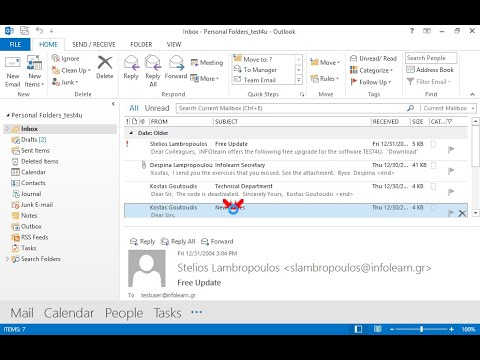Open the Address Book
Image resolution: width=480 pixels, height=360 pixels.
[x=430, y=70]
